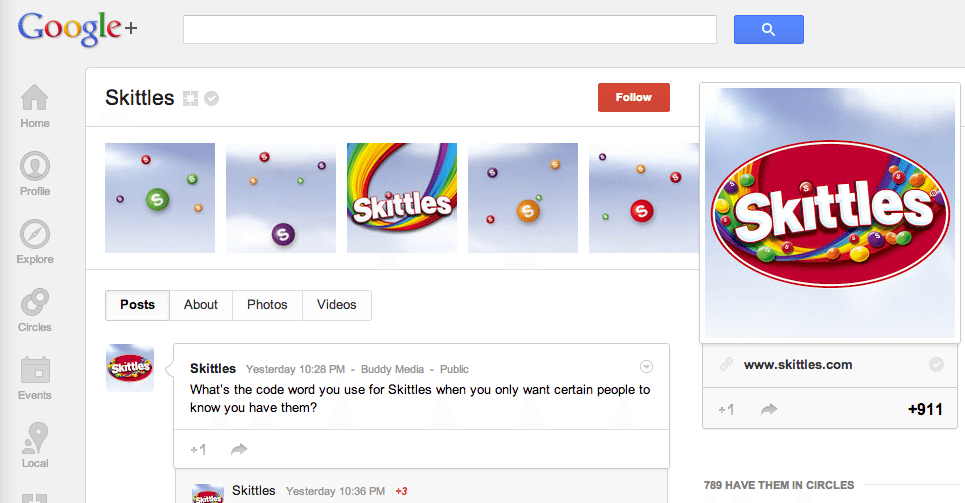Open the large Skittles profile picture
This screenshot has width=965, height=503.
830,213
